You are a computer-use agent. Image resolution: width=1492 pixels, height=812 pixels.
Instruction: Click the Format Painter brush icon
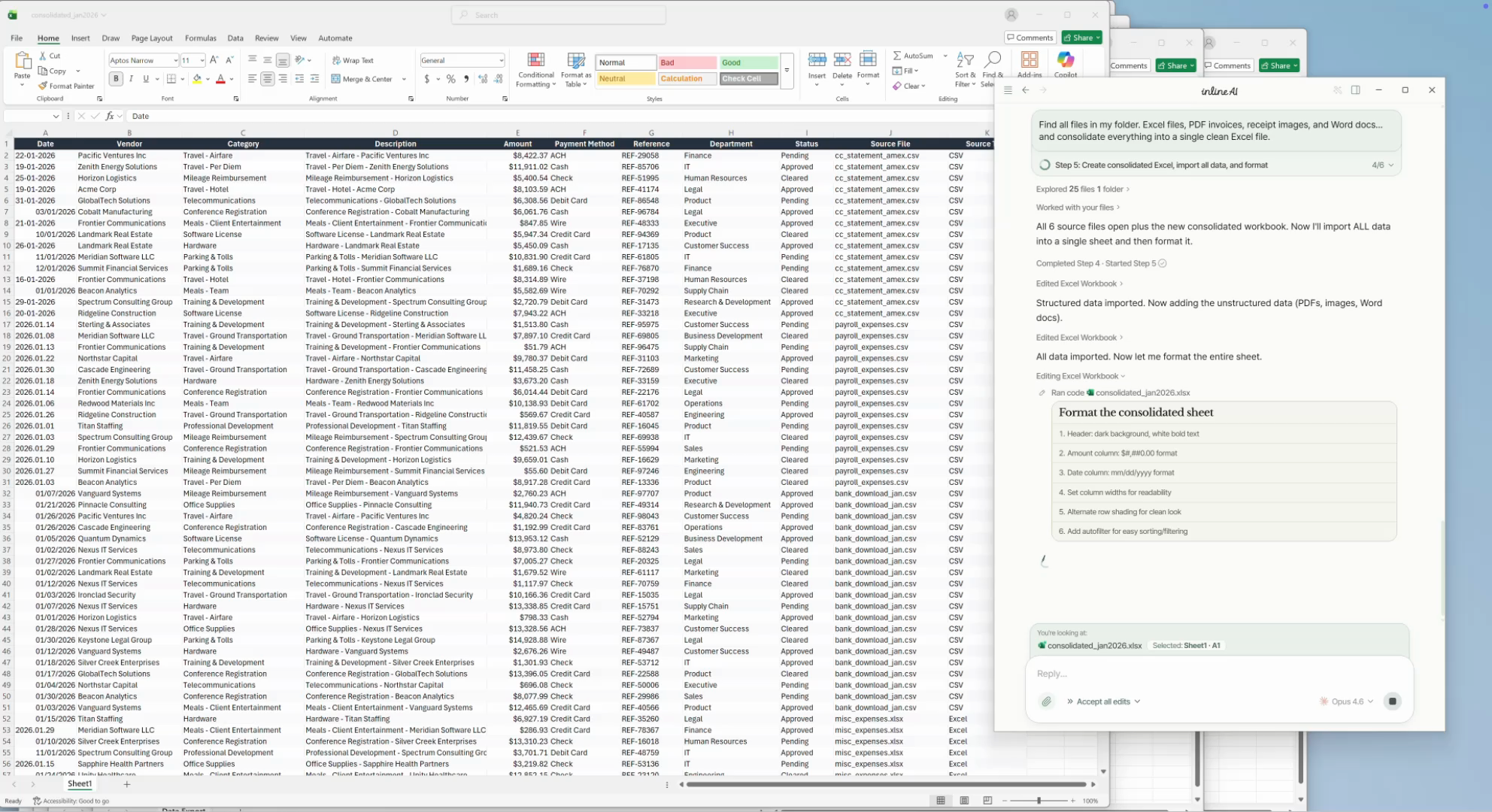tap(44, 86)
